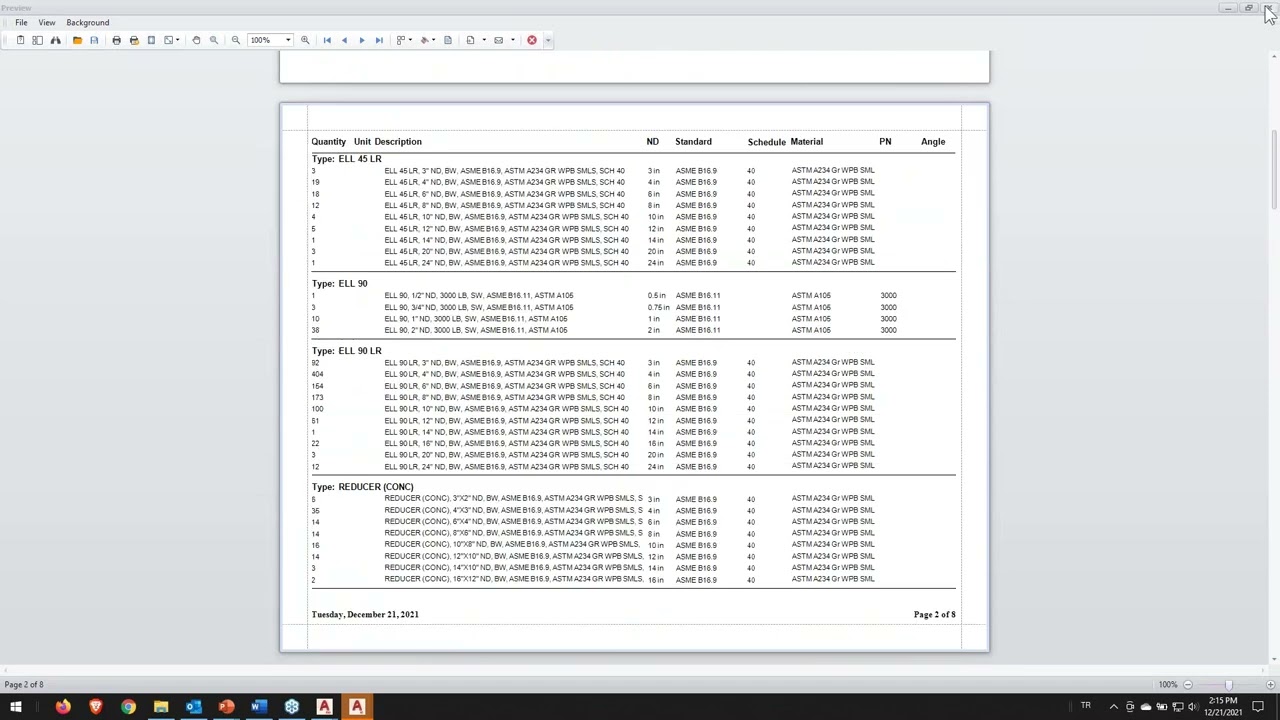Expand the Export Document dropdown arrow

tap(484, 40)
